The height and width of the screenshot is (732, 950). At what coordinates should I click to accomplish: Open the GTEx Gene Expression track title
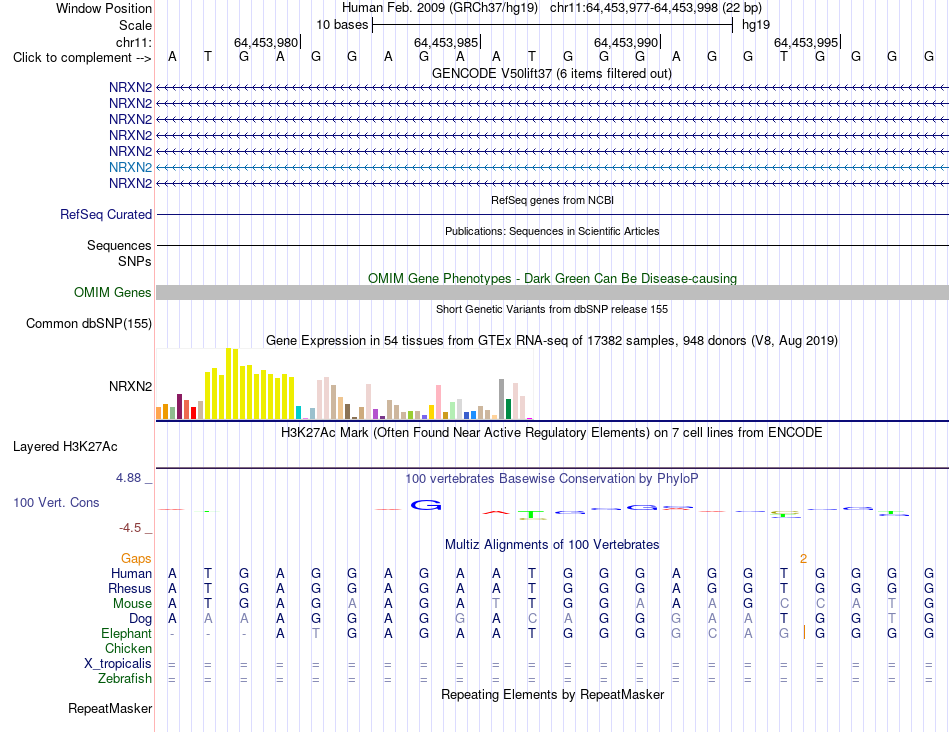(552, 341)
